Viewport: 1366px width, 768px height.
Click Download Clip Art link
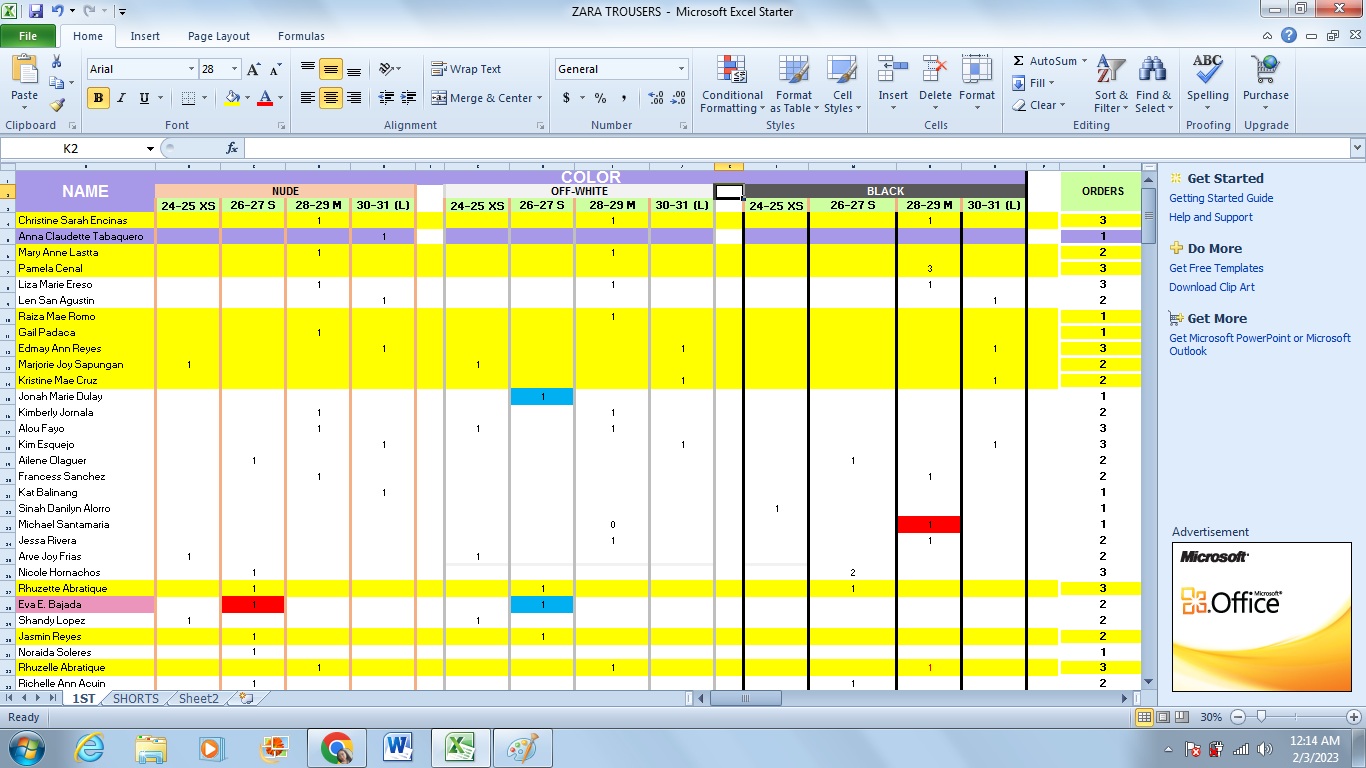point(1212,287)
